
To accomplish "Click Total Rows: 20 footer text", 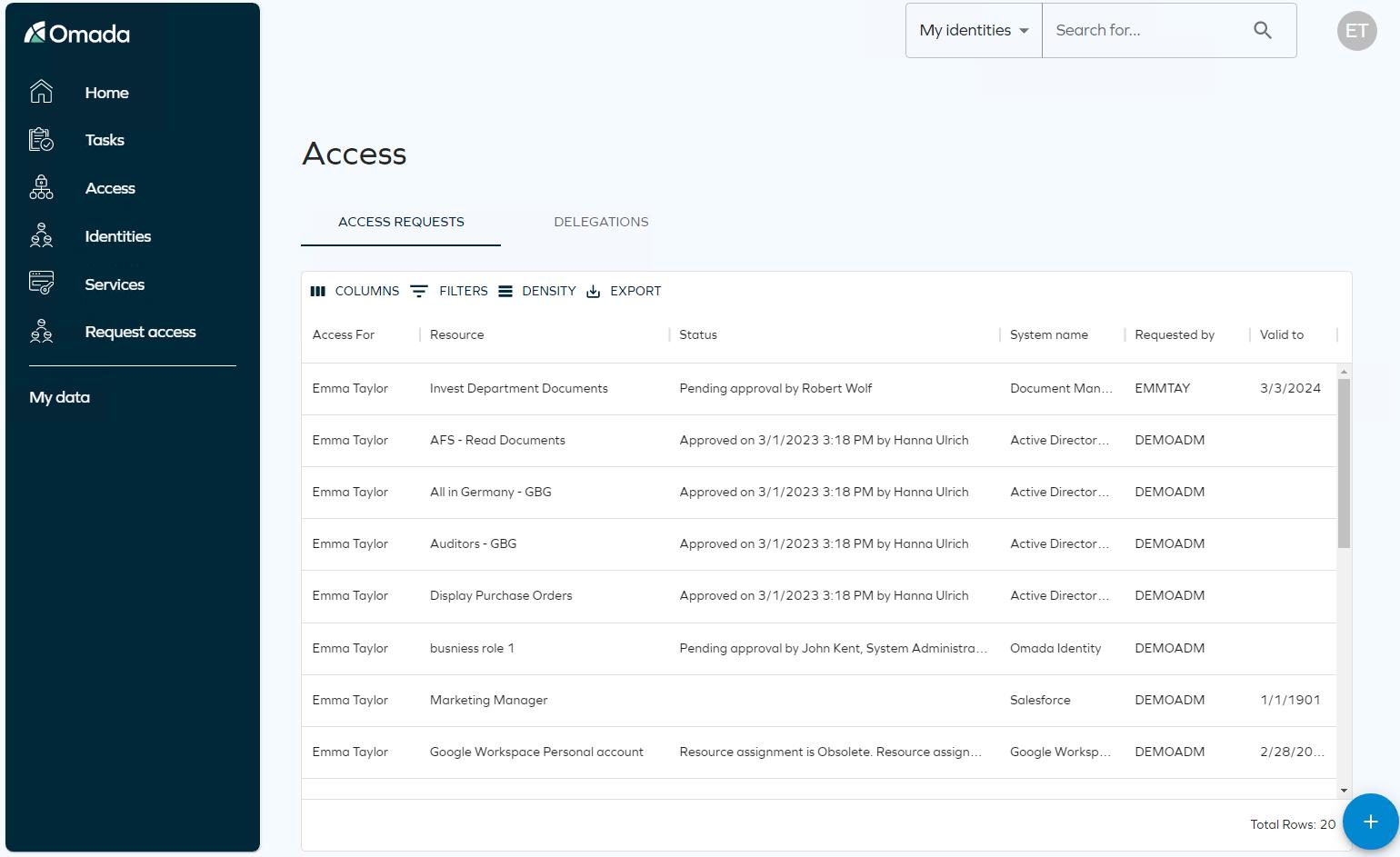I will pyautogui.click(x=1293, y=824).
